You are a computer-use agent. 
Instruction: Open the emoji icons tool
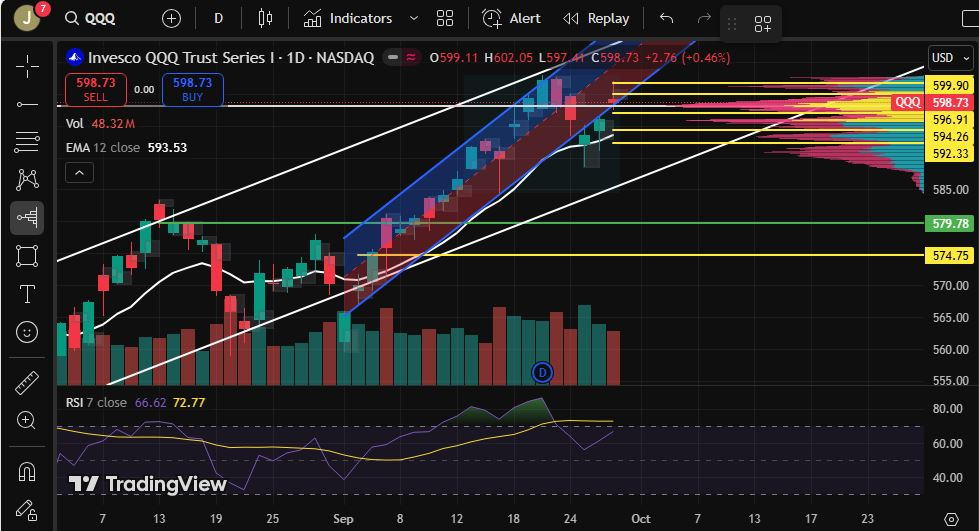click(x=27, y=332)
